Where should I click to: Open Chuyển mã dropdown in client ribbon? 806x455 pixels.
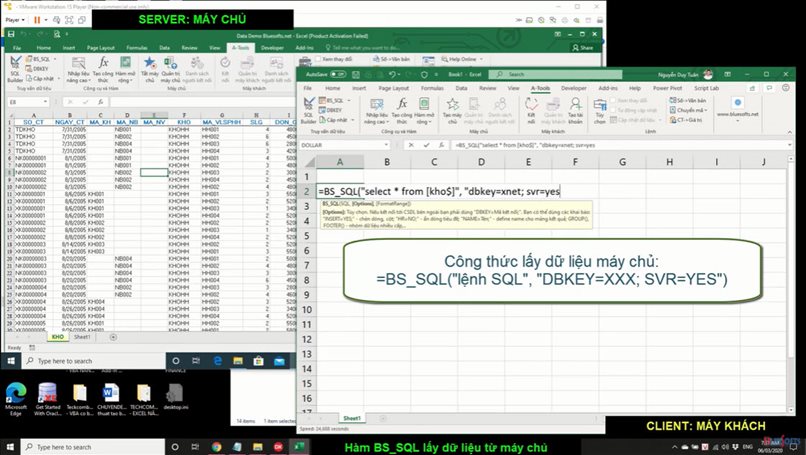pos(689,110)
